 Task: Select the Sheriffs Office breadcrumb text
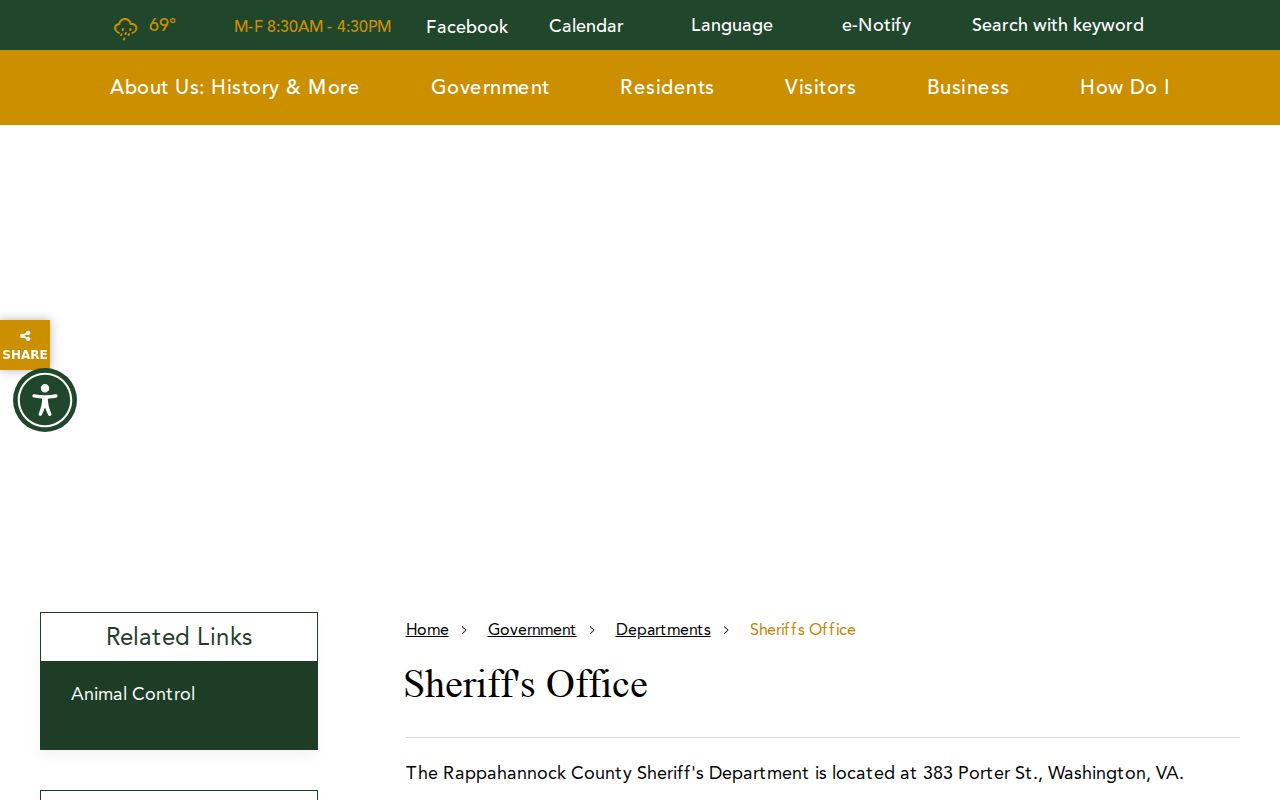pos(803,629)
